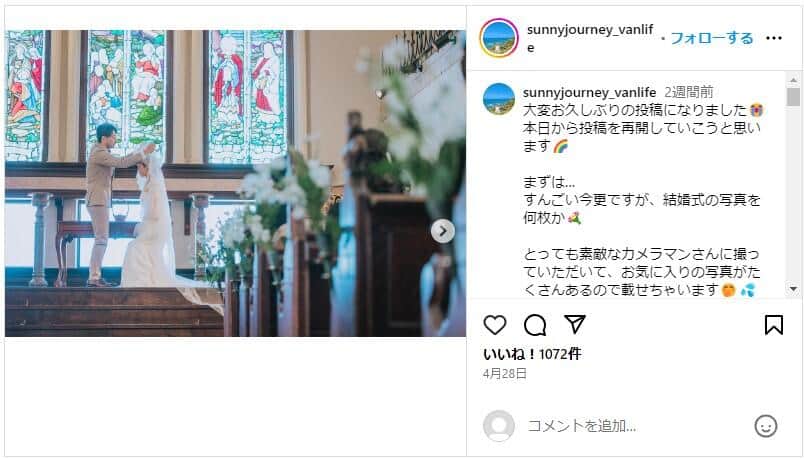The height and width of the screenshot is (459, 804).
Task: Open comments via speech bubble icon
Action: [535, 325]
